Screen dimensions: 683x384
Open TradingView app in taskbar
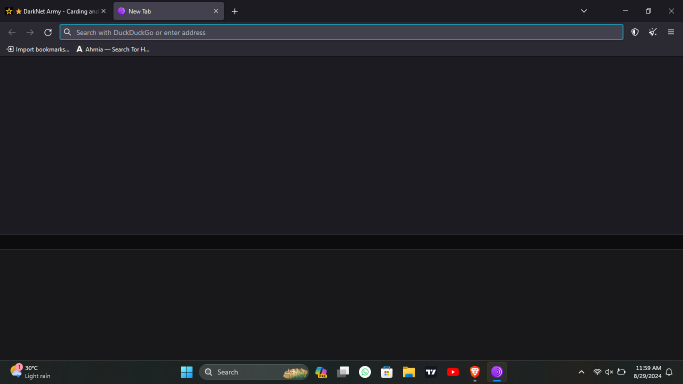coord(431,372)
